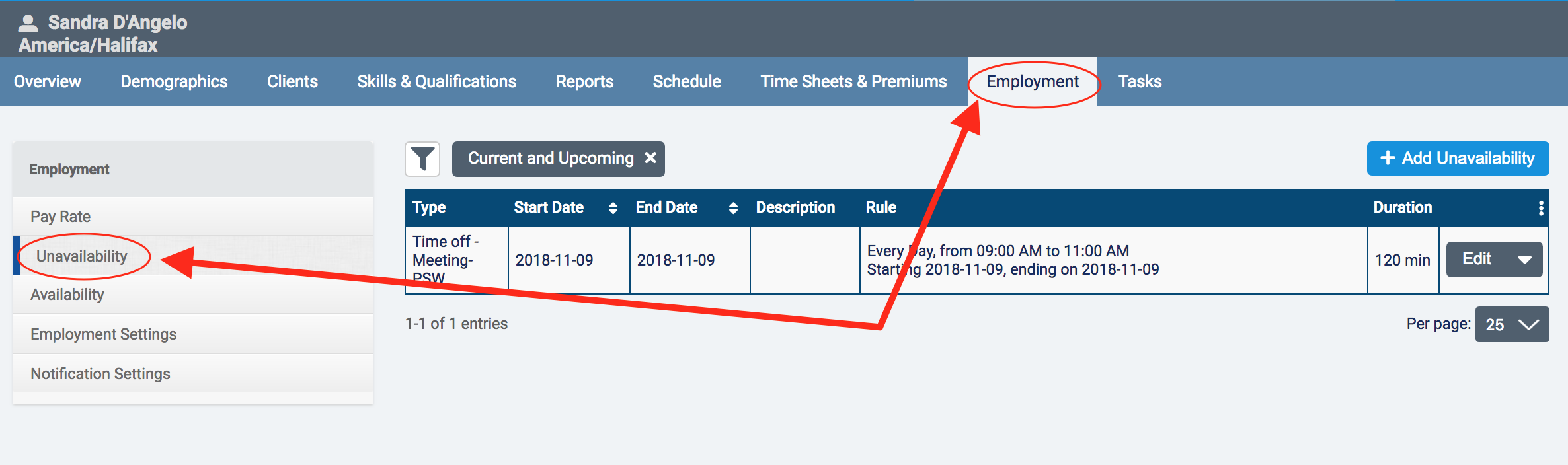The width and height of the screenshot is (1568, 465).
Task: Sort by Start Date arrows
Action: pyautogui.click(x=613, y=208)
